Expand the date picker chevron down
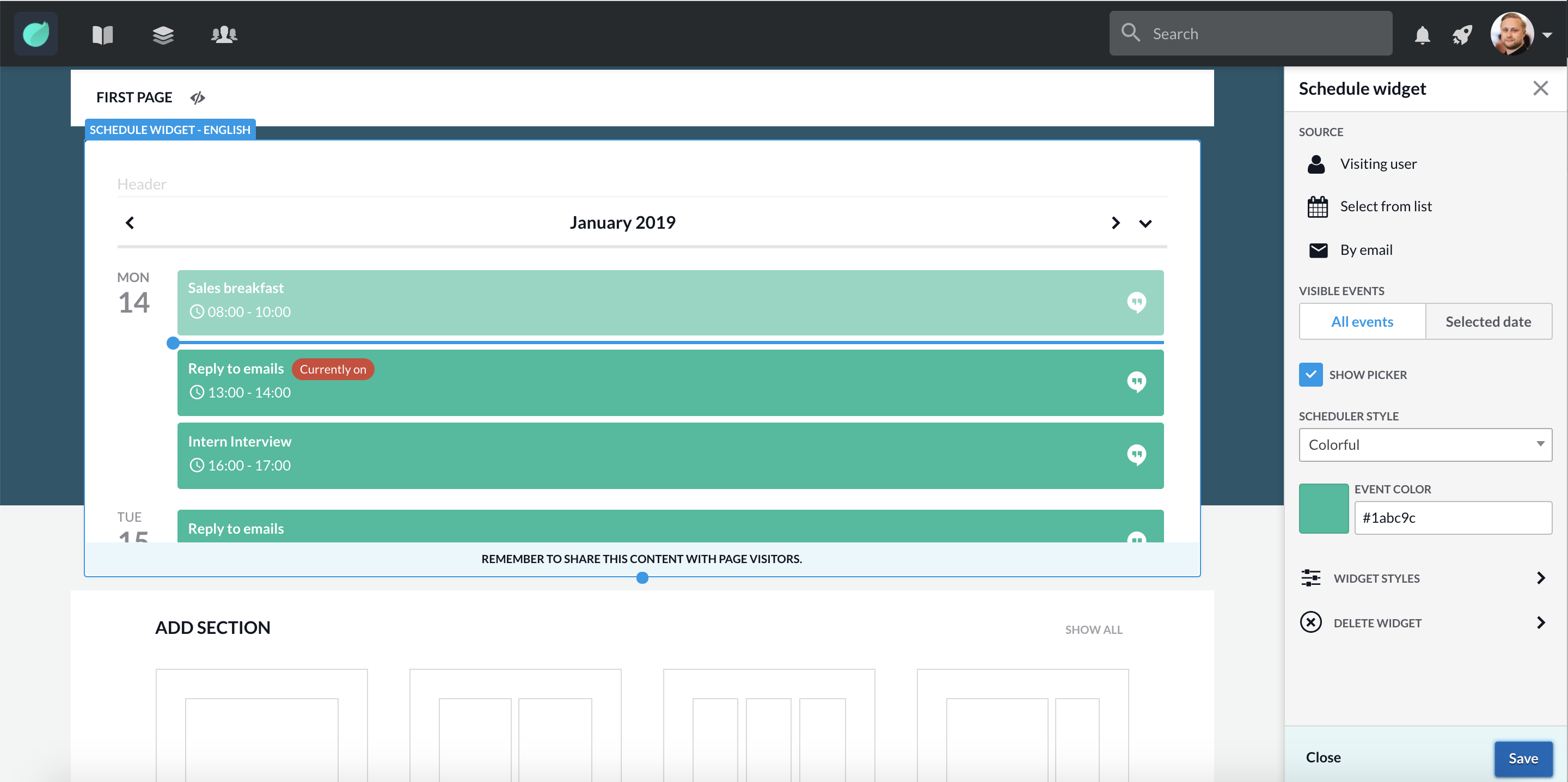Viewport: 1568px width, 782px height. (x=1145, y=223)
